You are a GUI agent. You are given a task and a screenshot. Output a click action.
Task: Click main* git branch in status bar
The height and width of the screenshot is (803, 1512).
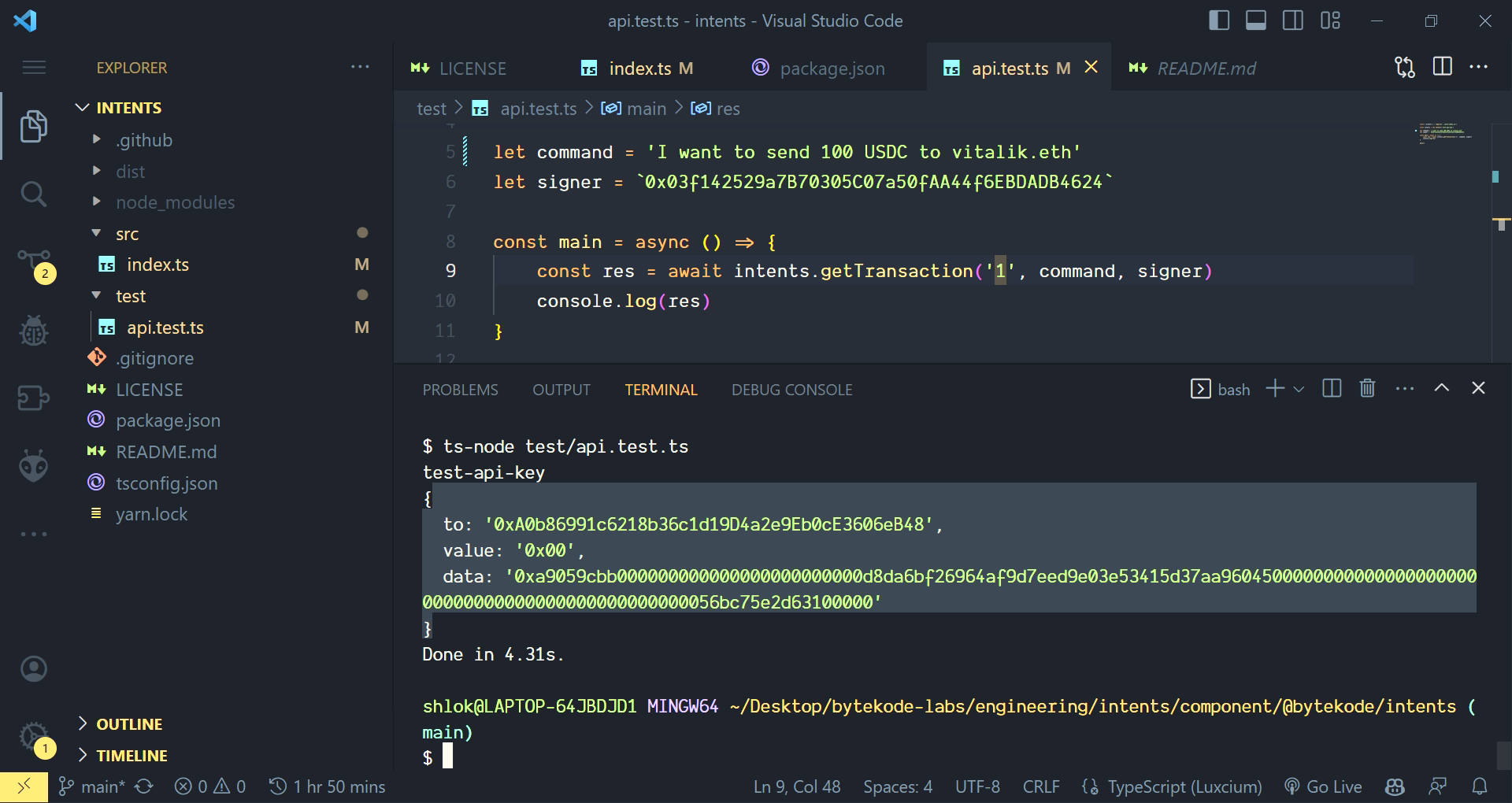point(91,786)
